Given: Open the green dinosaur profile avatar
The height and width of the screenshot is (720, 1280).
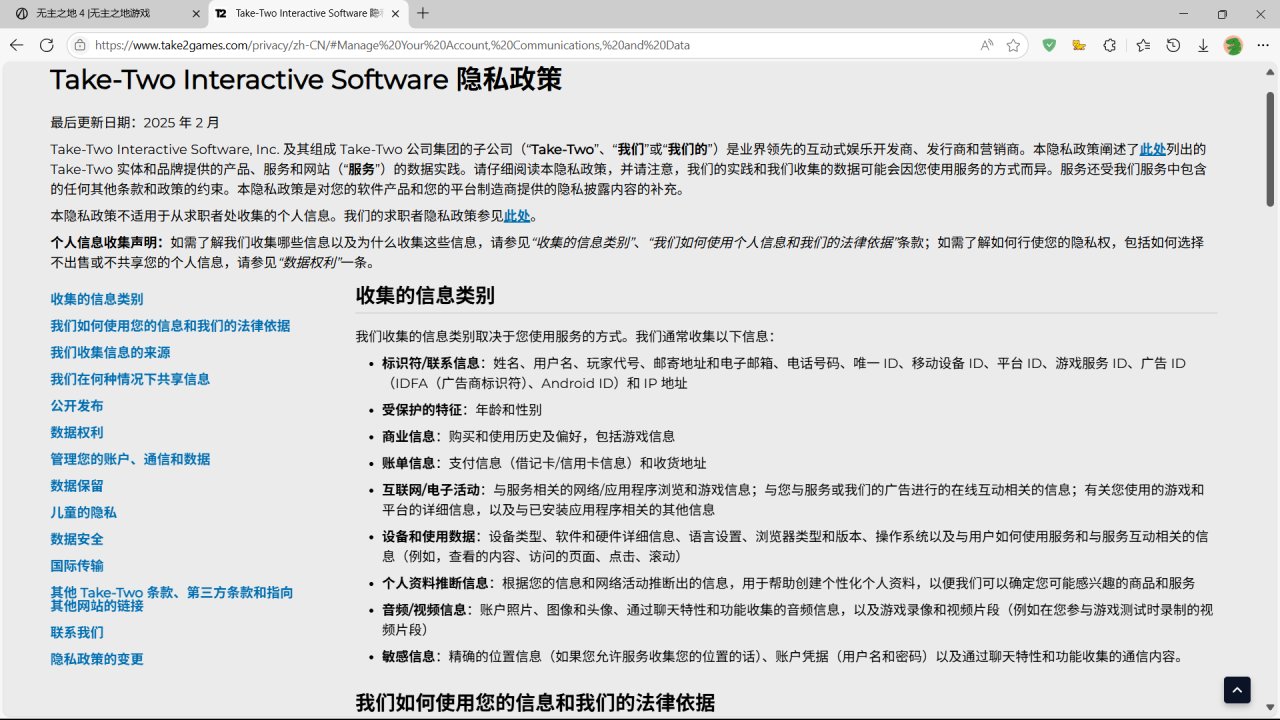Looking at the screenshot, I should (1233, 45).
